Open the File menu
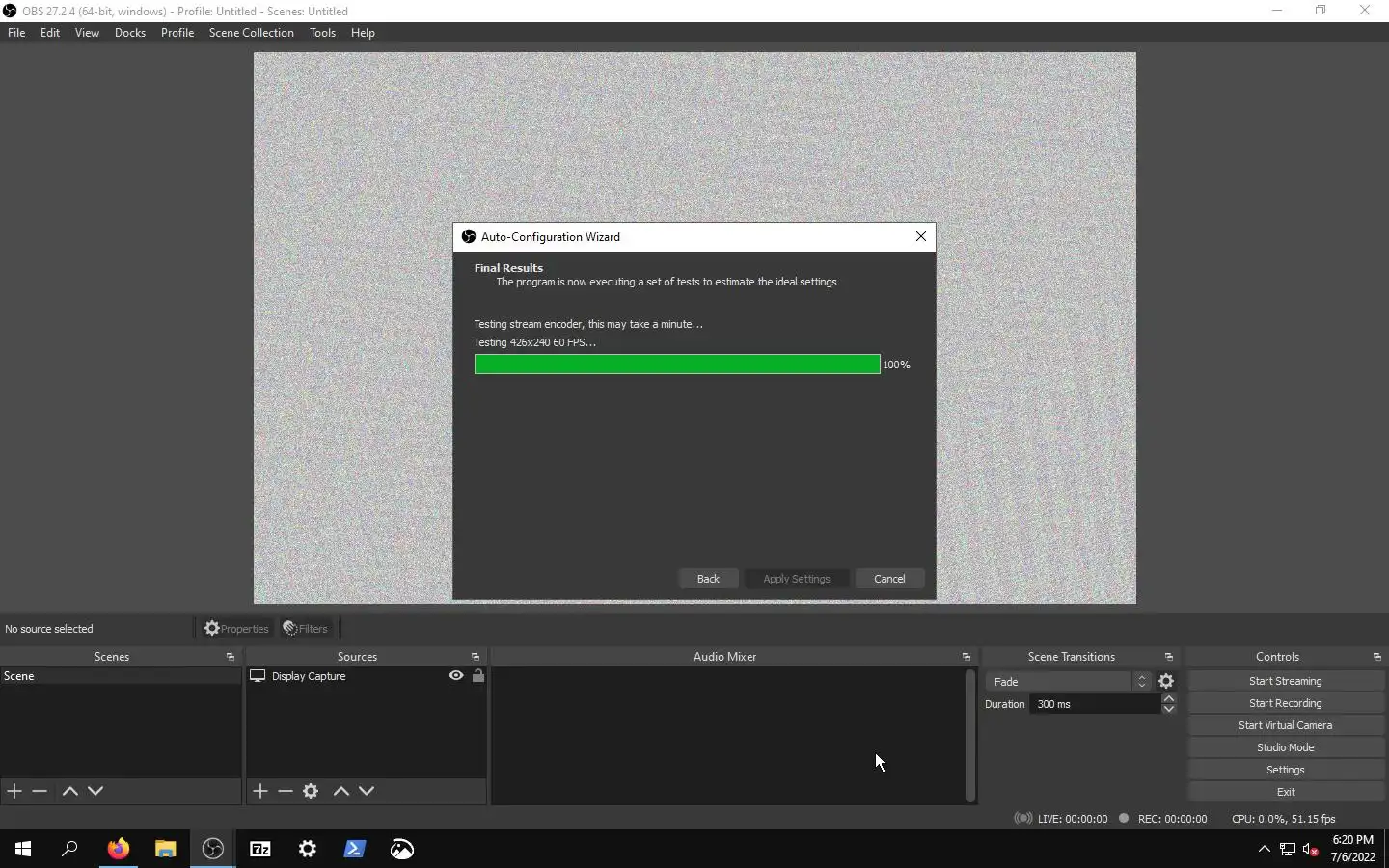1389x868 pixels. [x=16, y=33]
